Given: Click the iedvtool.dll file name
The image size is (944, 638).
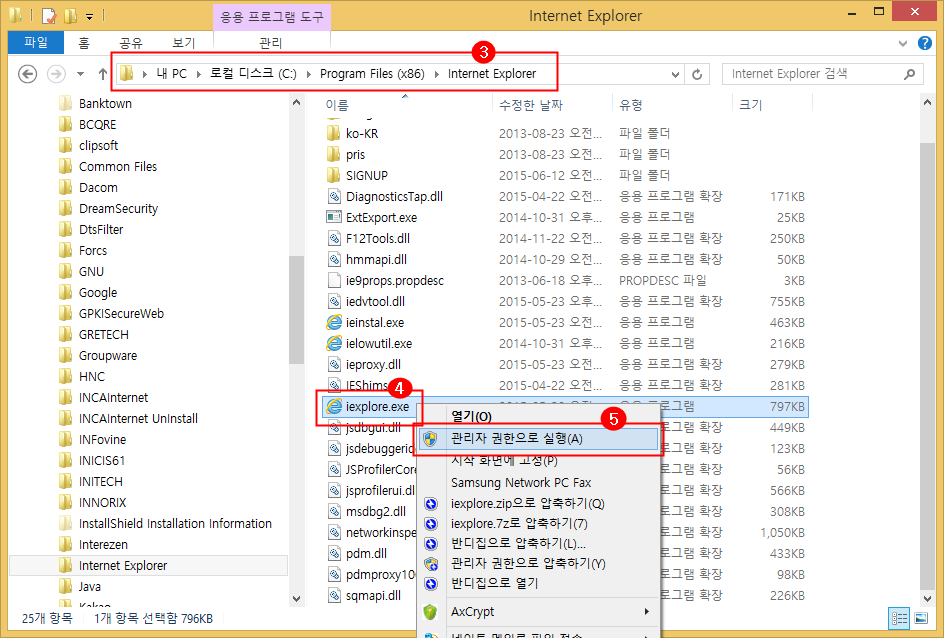Looking at the screenshot, I should pyautogui.click(x=375, y=302).
